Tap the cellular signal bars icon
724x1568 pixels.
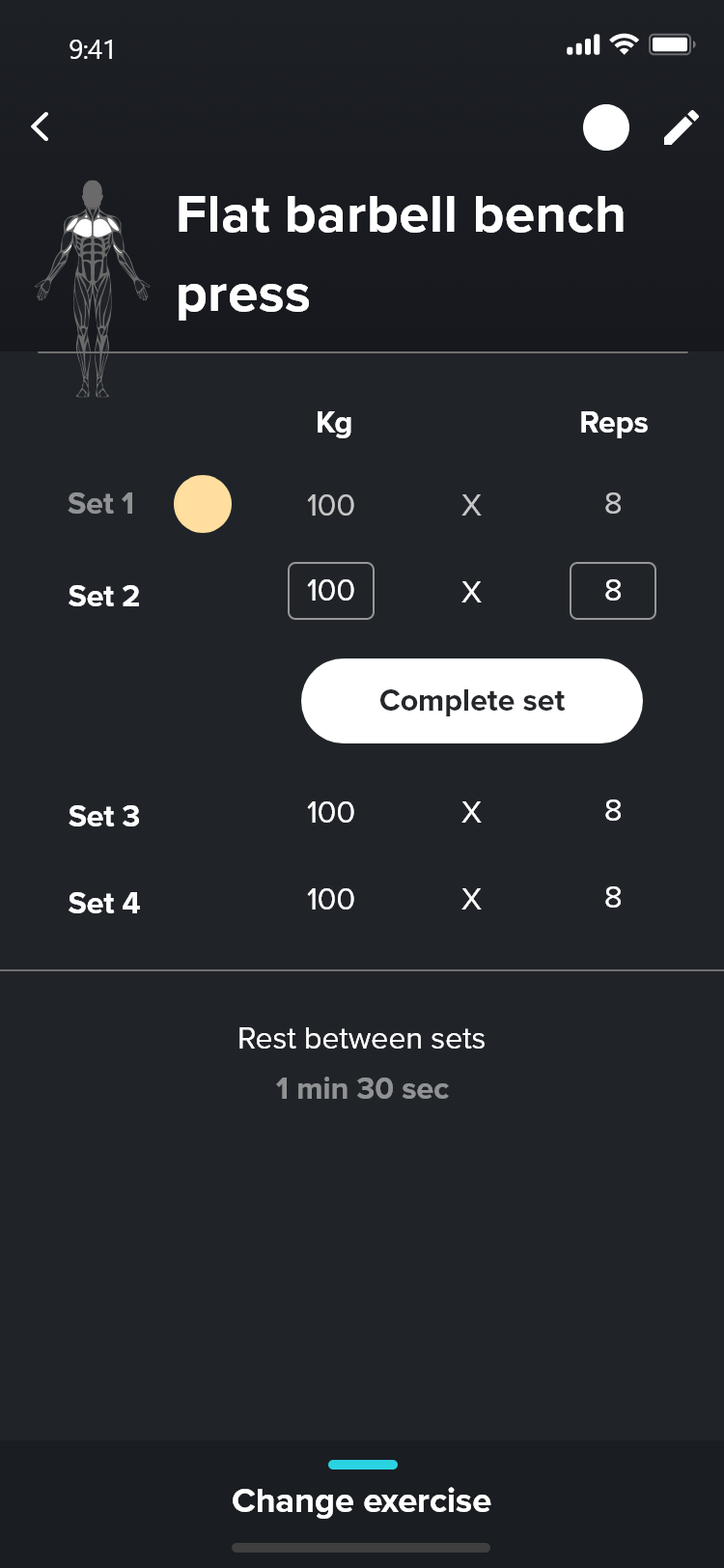pyautogui.click(x=583, y=45)
